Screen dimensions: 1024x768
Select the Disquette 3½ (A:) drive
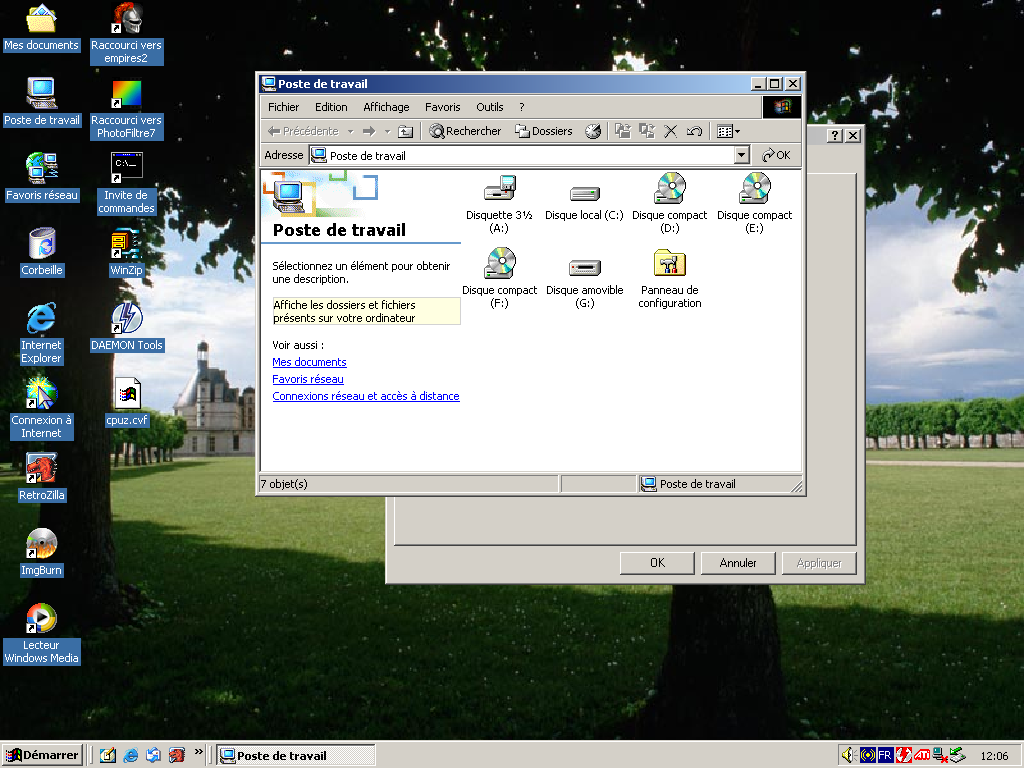[499, 189]
